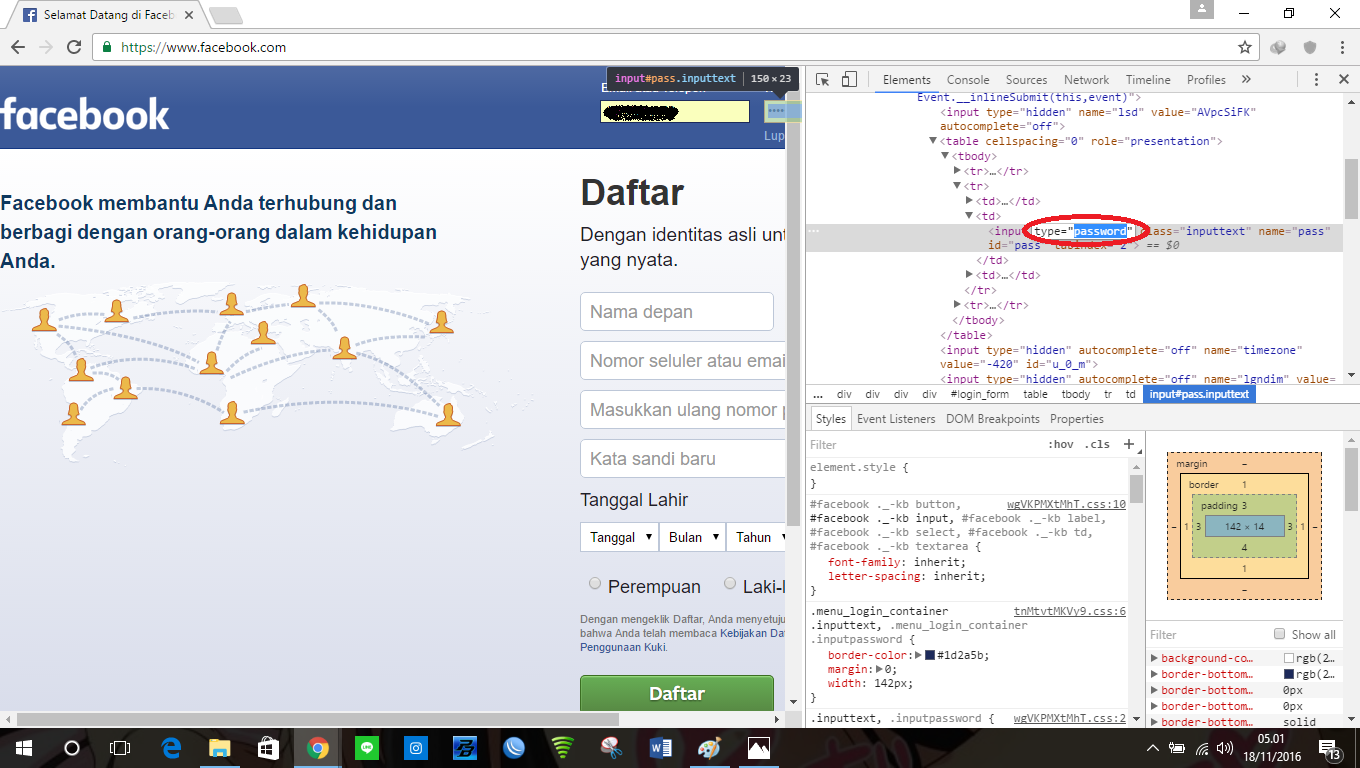The image size is (1360, 768).
Task: Open the Windows action center notifications
Action: coord(1330,748)
